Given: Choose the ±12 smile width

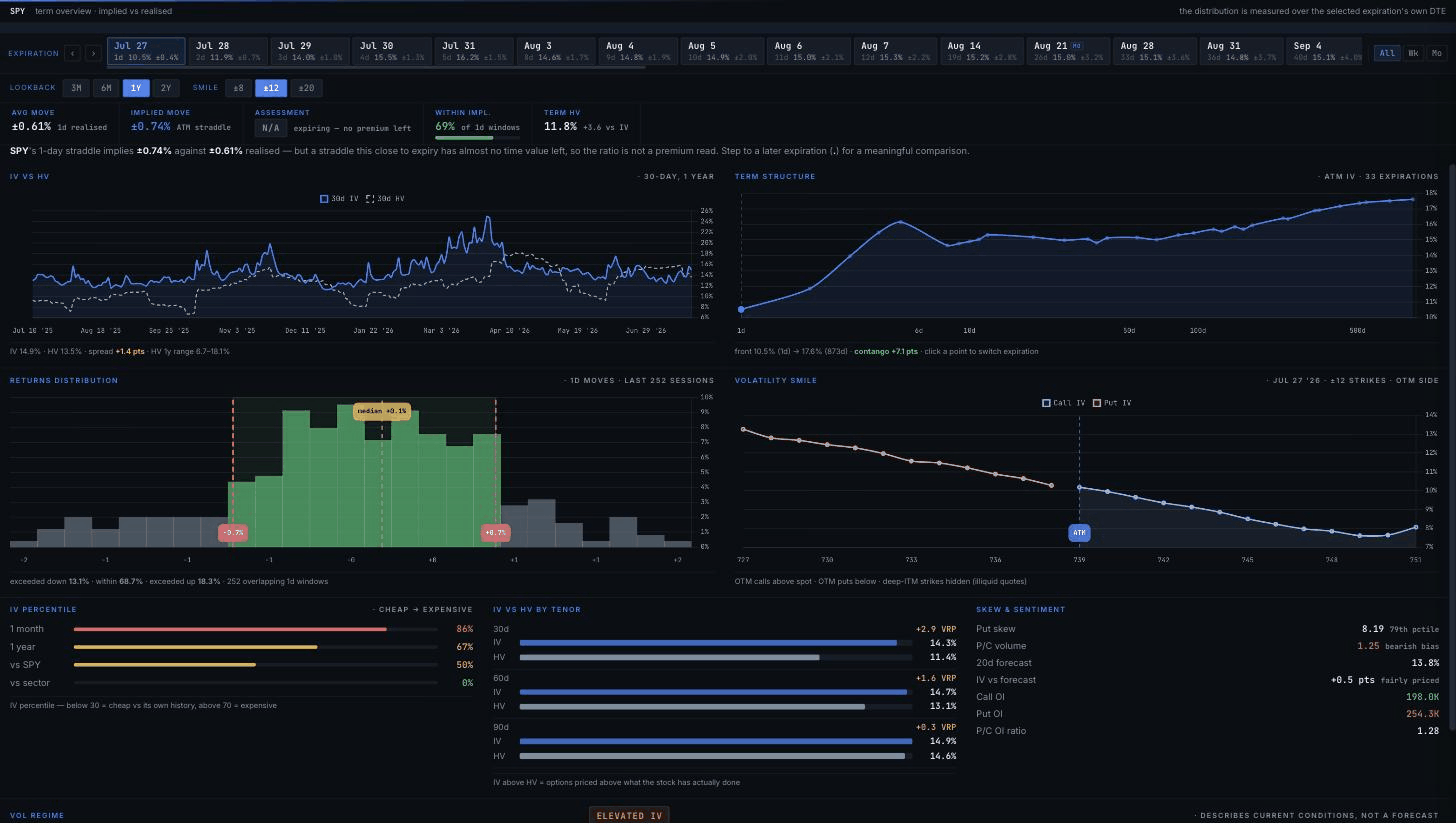Looking at the screenshot, I should click(271, 88).
